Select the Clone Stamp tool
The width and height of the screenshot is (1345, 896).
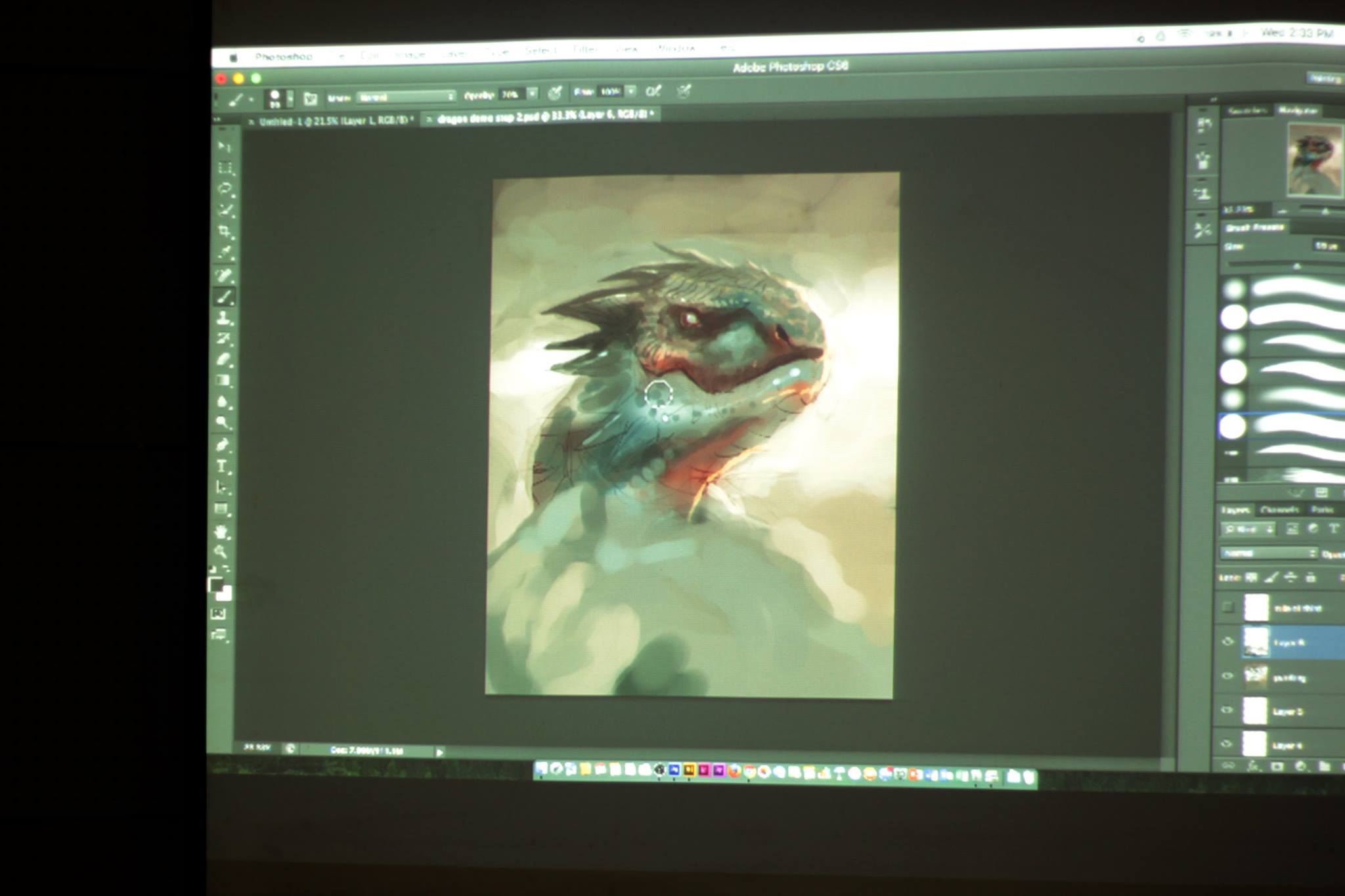225,318
